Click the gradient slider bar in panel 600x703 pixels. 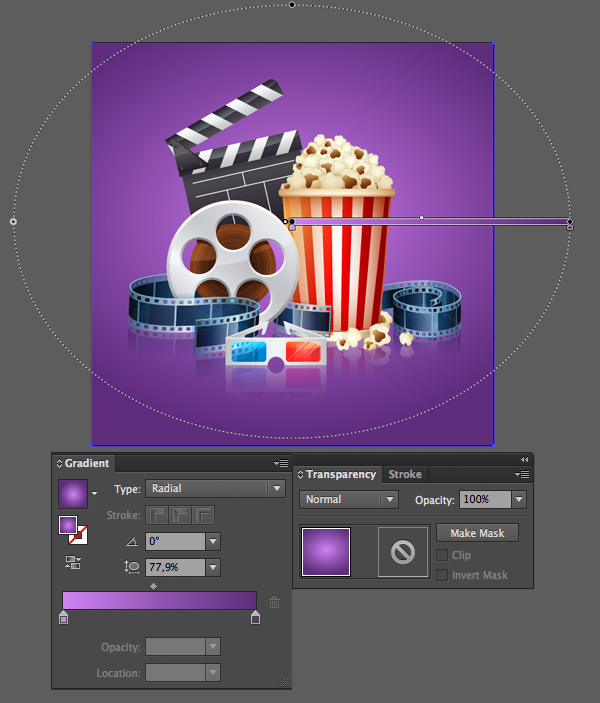click(x=160, y=600)
